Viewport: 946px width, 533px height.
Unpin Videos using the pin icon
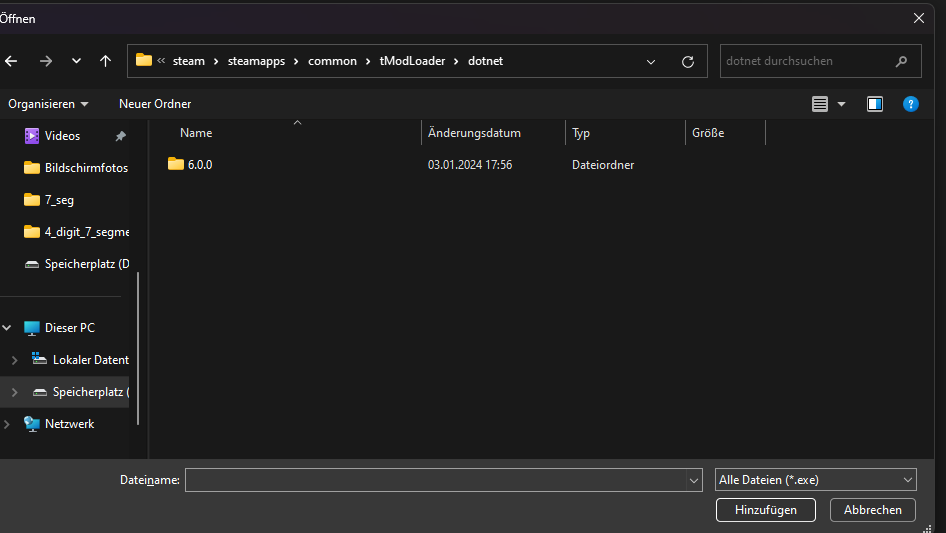coord(121,136)
